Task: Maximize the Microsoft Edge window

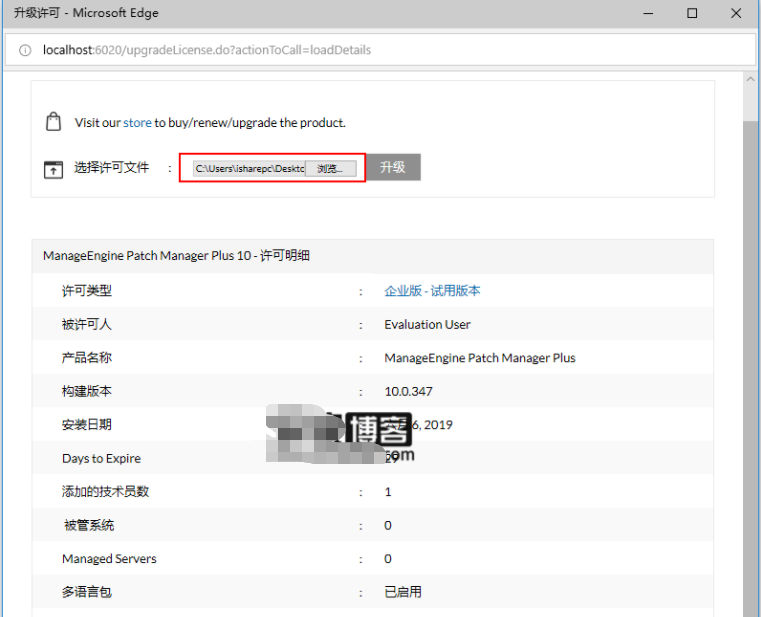Action: pos(693,13)
